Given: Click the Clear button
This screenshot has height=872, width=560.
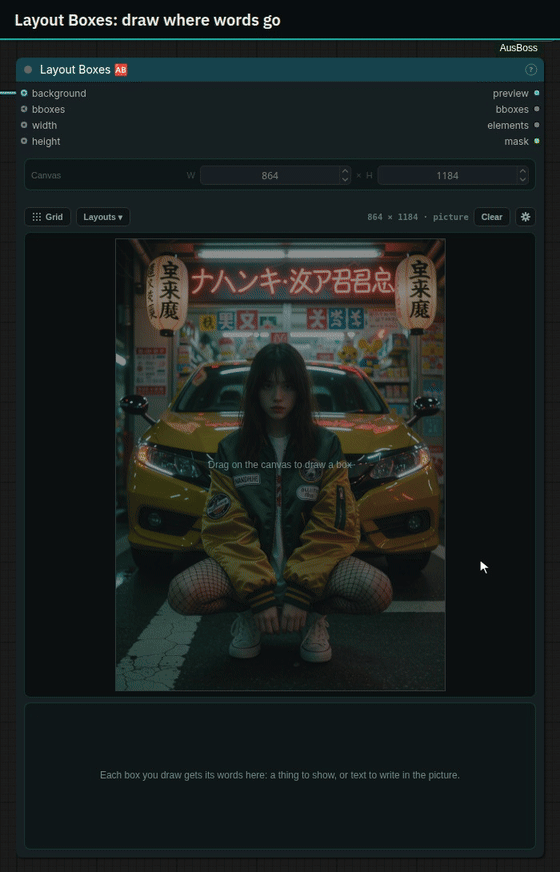Looking at the screenshot, I should tap(492, 217).
